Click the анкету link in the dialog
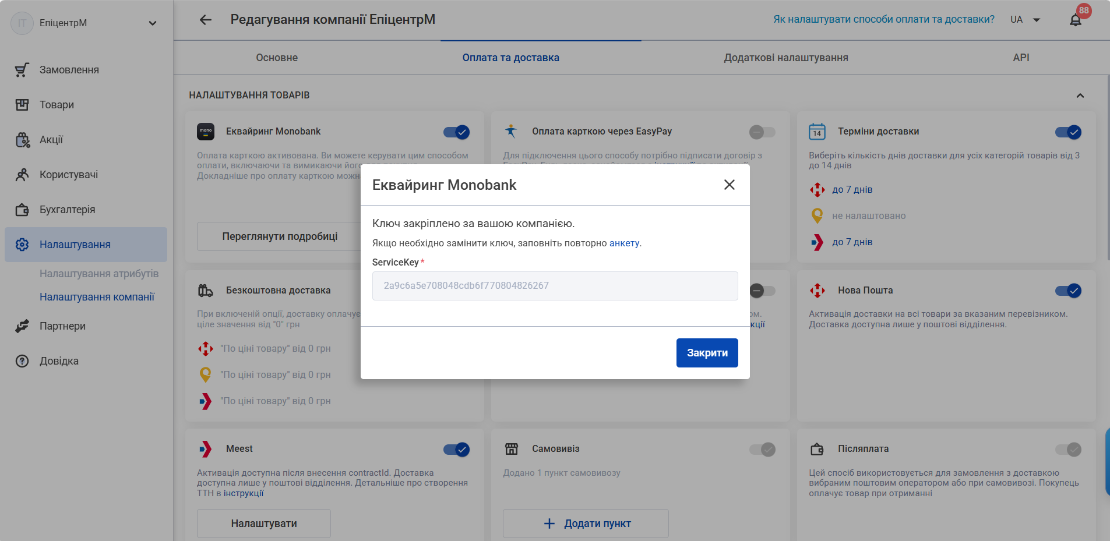The width and height of the screenshot is (1110, 541). [x=624, y=243]
